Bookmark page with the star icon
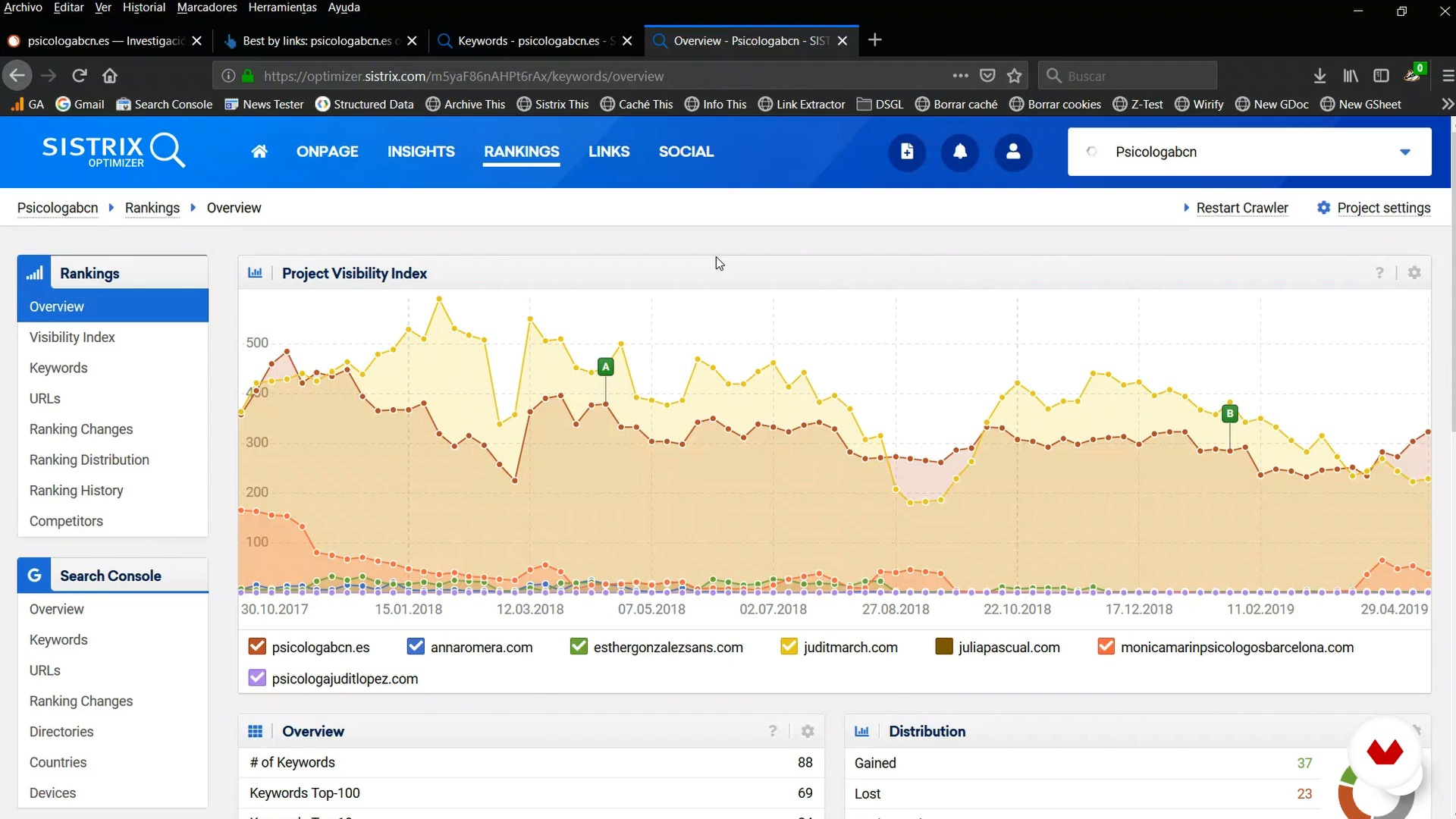The height and width of the screenshot is (819, 1456). coord(1015,76)
